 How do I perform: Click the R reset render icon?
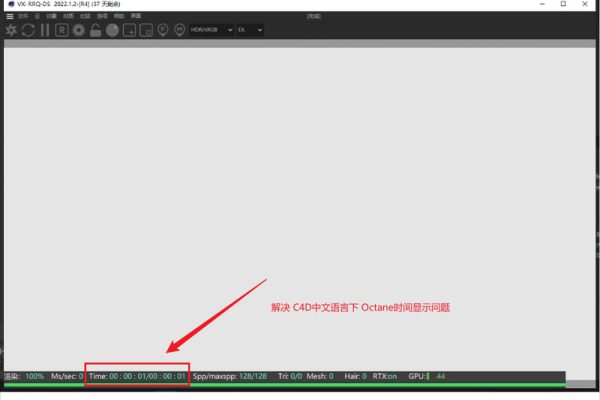(x=61, y=30)
